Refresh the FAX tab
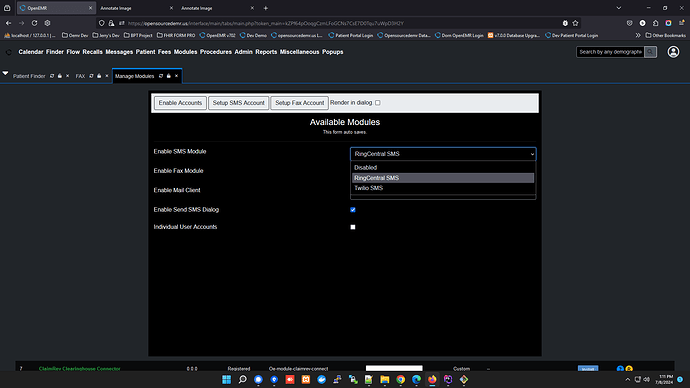690x388 pixels. coord(91,76)
